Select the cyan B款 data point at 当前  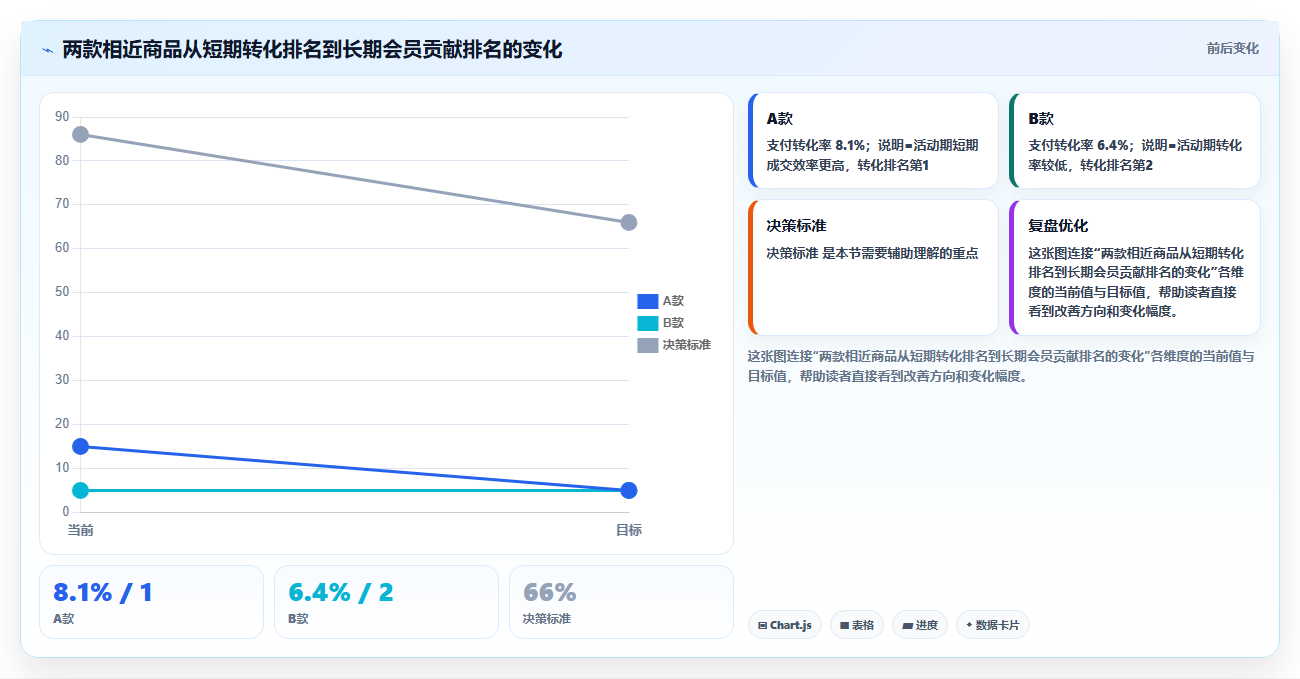[x=81, y=490]
